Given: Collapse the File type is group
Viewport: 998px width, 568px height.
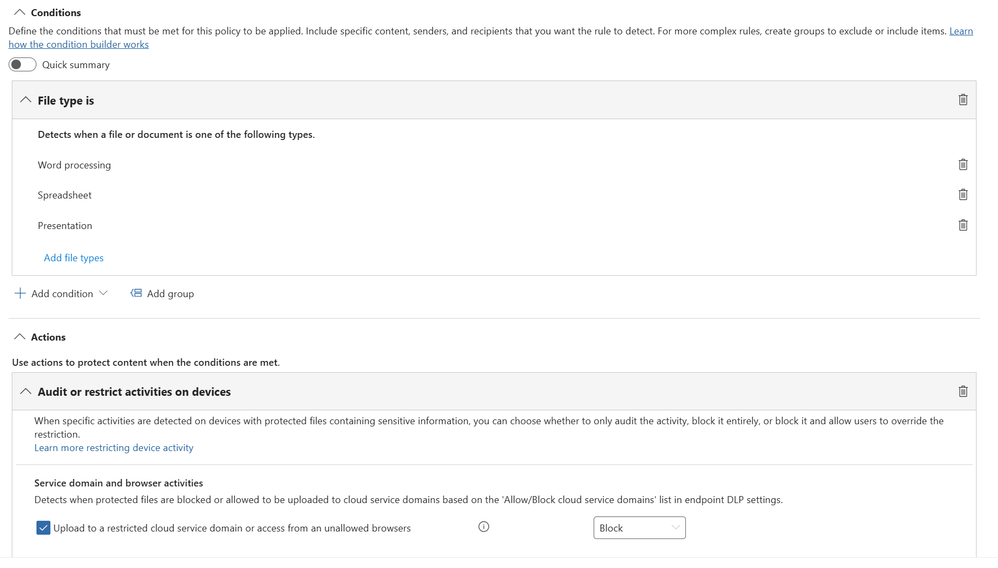Looking at the screenshot, I should (x=26, y=100).
